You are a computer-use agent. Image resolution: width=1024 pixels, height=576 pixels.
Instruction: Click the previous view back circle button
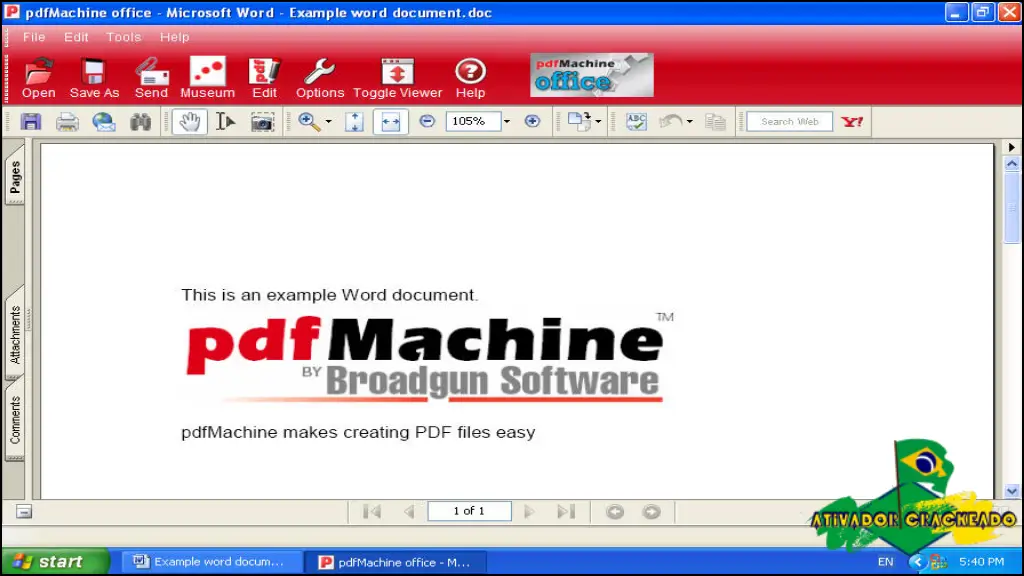[x=615, y=511]
